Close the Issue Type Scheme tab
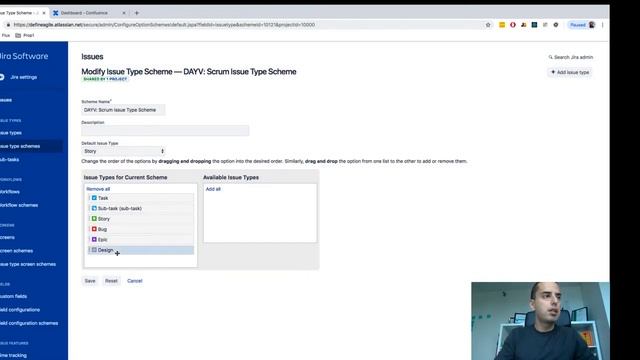The height and width of the screenshot is (360, 640). coord(44,13)
